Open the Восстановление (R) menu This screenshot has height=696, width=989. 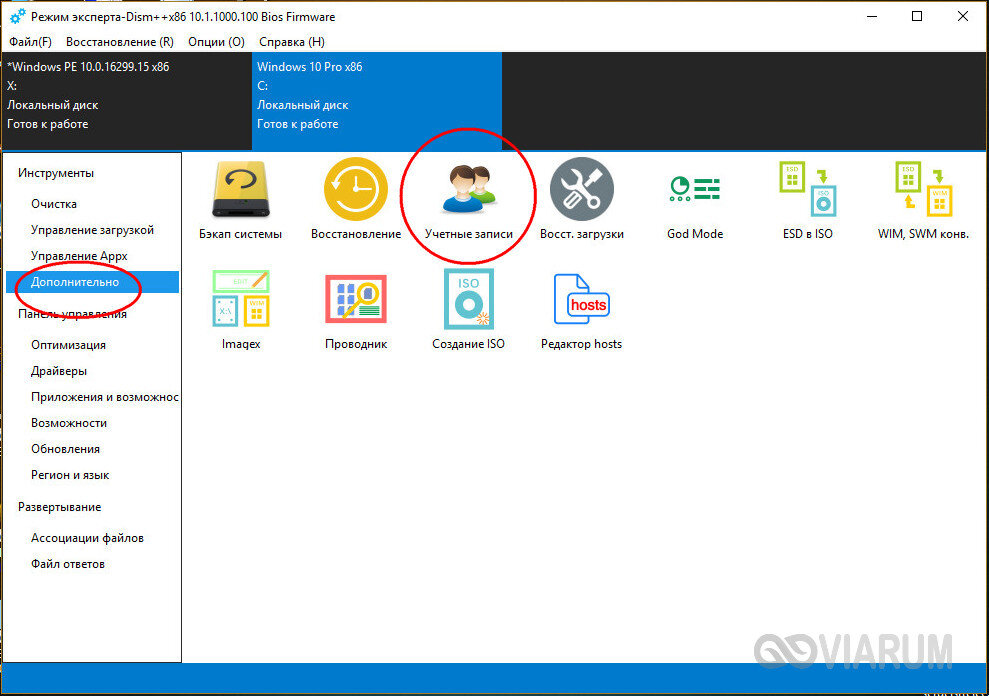coord(120,42)
